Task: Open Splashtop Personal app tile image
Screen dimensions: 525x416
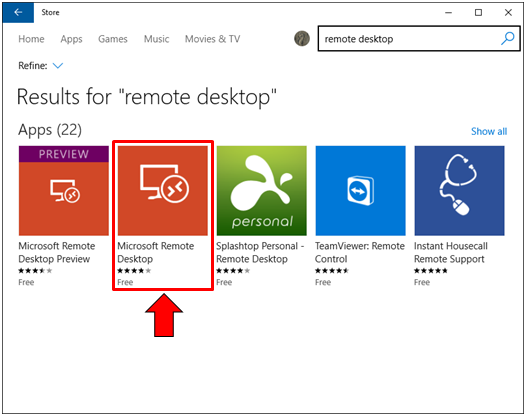Action: (x=261, y=190)
